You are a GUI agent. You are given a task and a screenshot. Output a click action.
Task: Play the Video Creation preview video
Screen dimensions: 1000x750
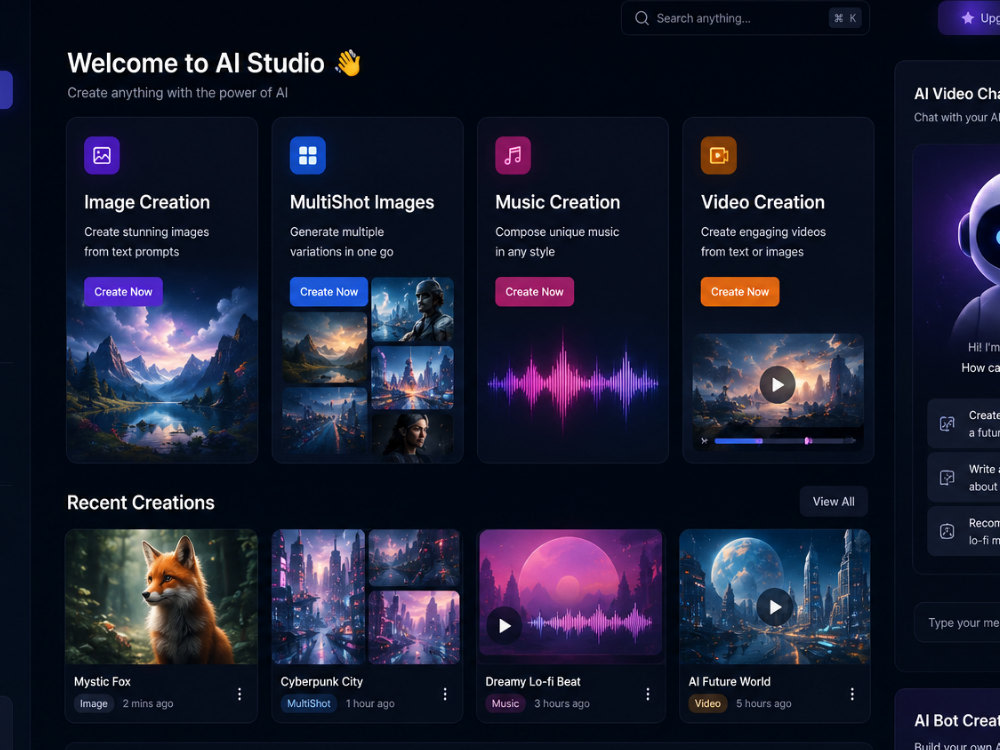click(777, 385)
